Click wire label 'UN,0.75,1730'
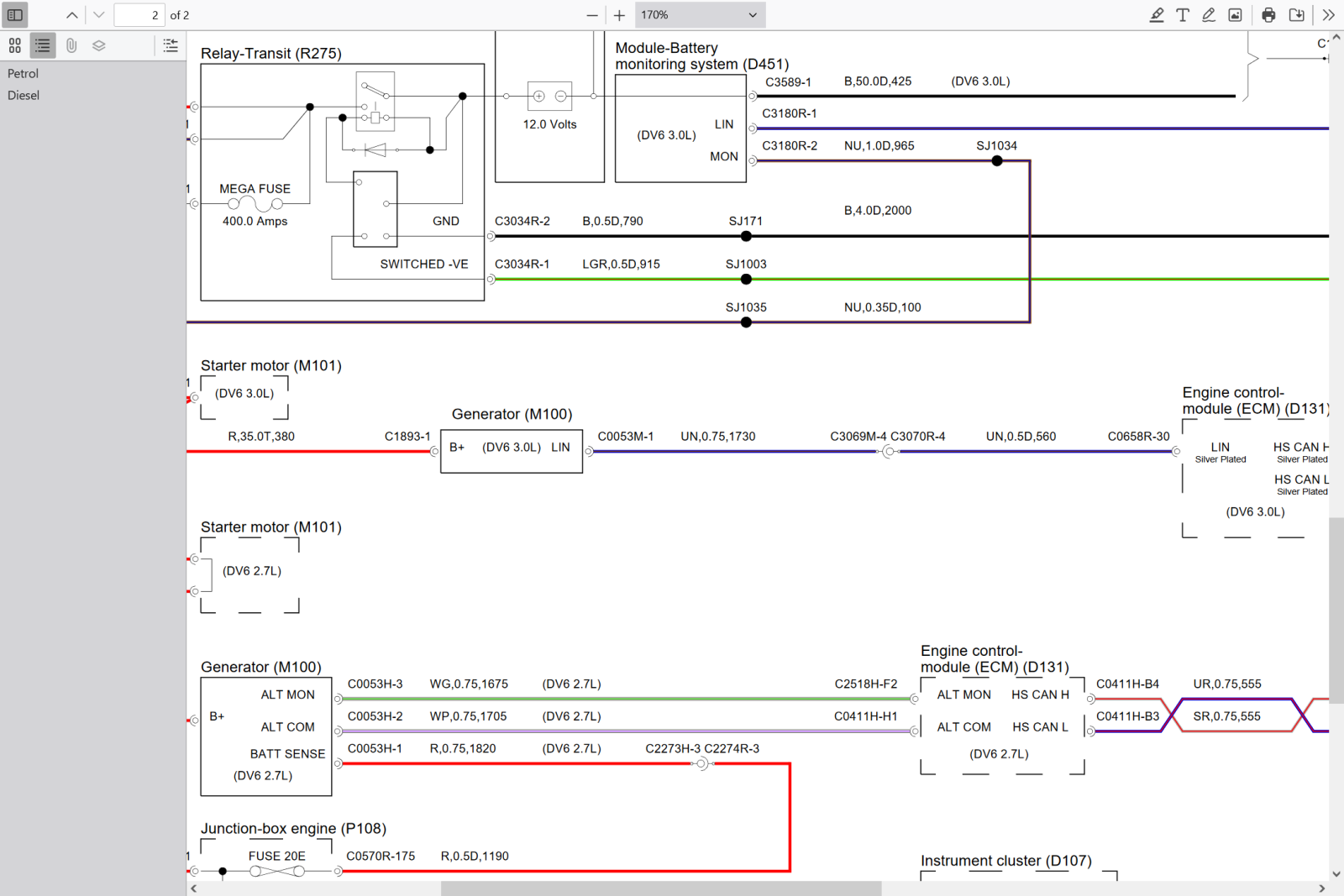Viewport: 1344px width, 896px height. point(718,437)
